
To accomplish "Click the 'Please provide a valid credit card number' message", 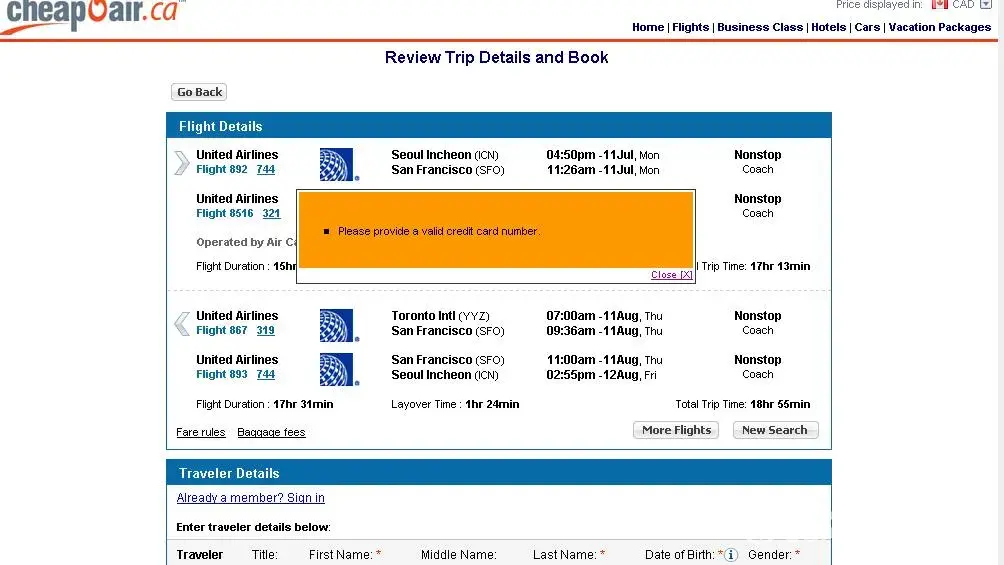I will point(439,231).
